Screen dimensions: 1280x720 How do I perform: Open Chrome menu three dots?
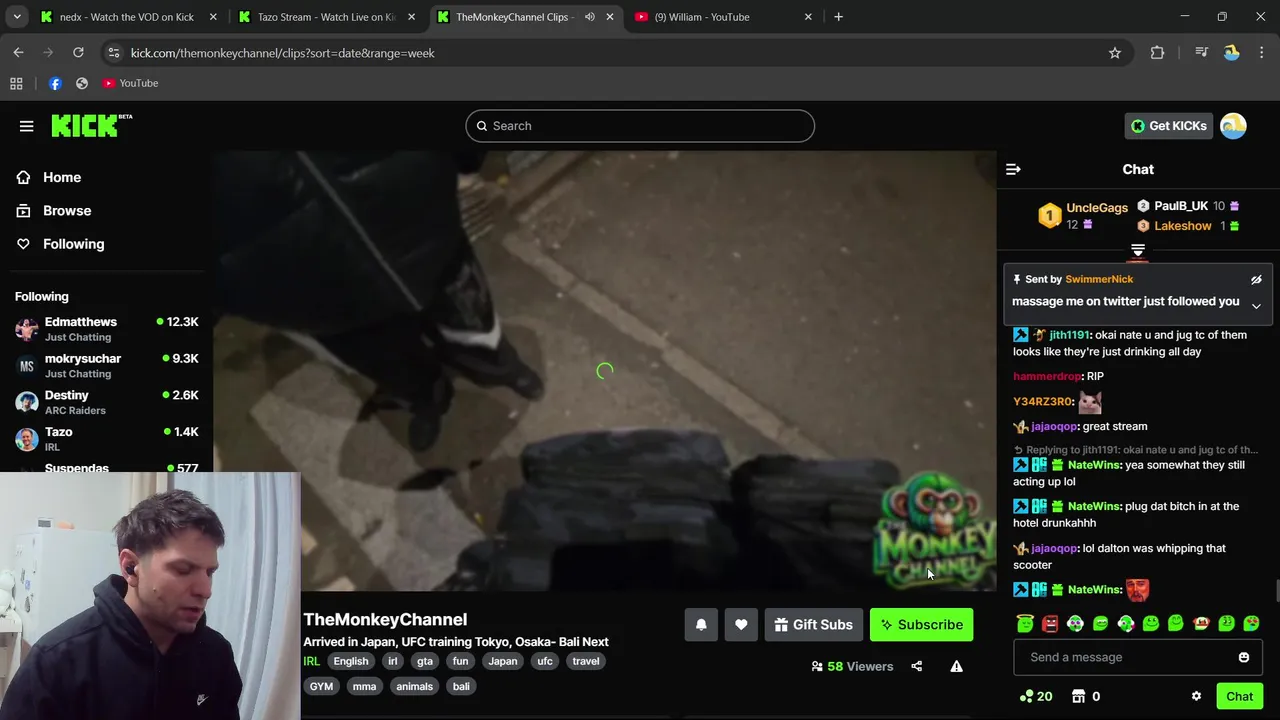tap(1262, 53)
